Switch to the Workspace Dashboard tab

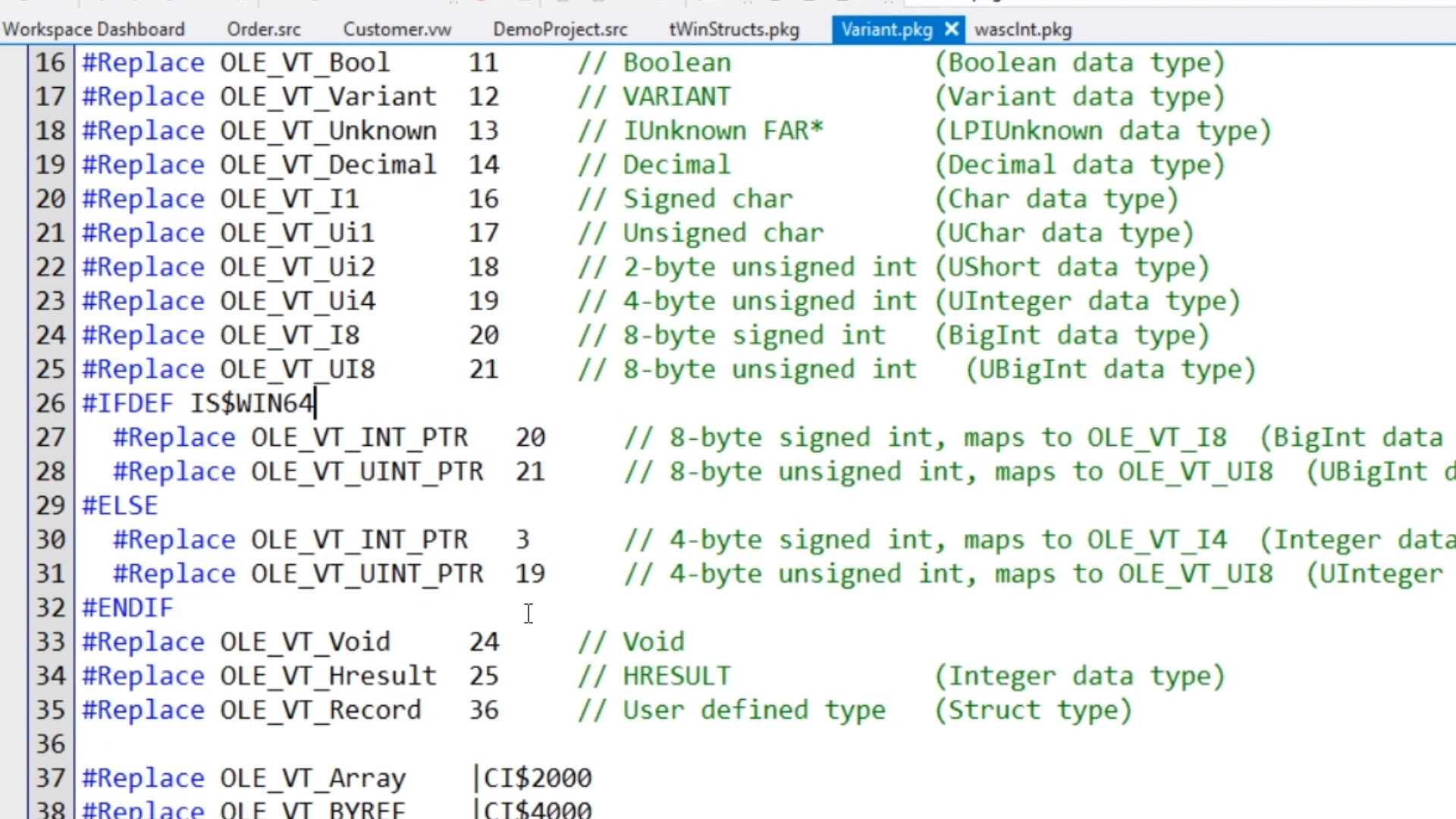click(x=93, y=30)
